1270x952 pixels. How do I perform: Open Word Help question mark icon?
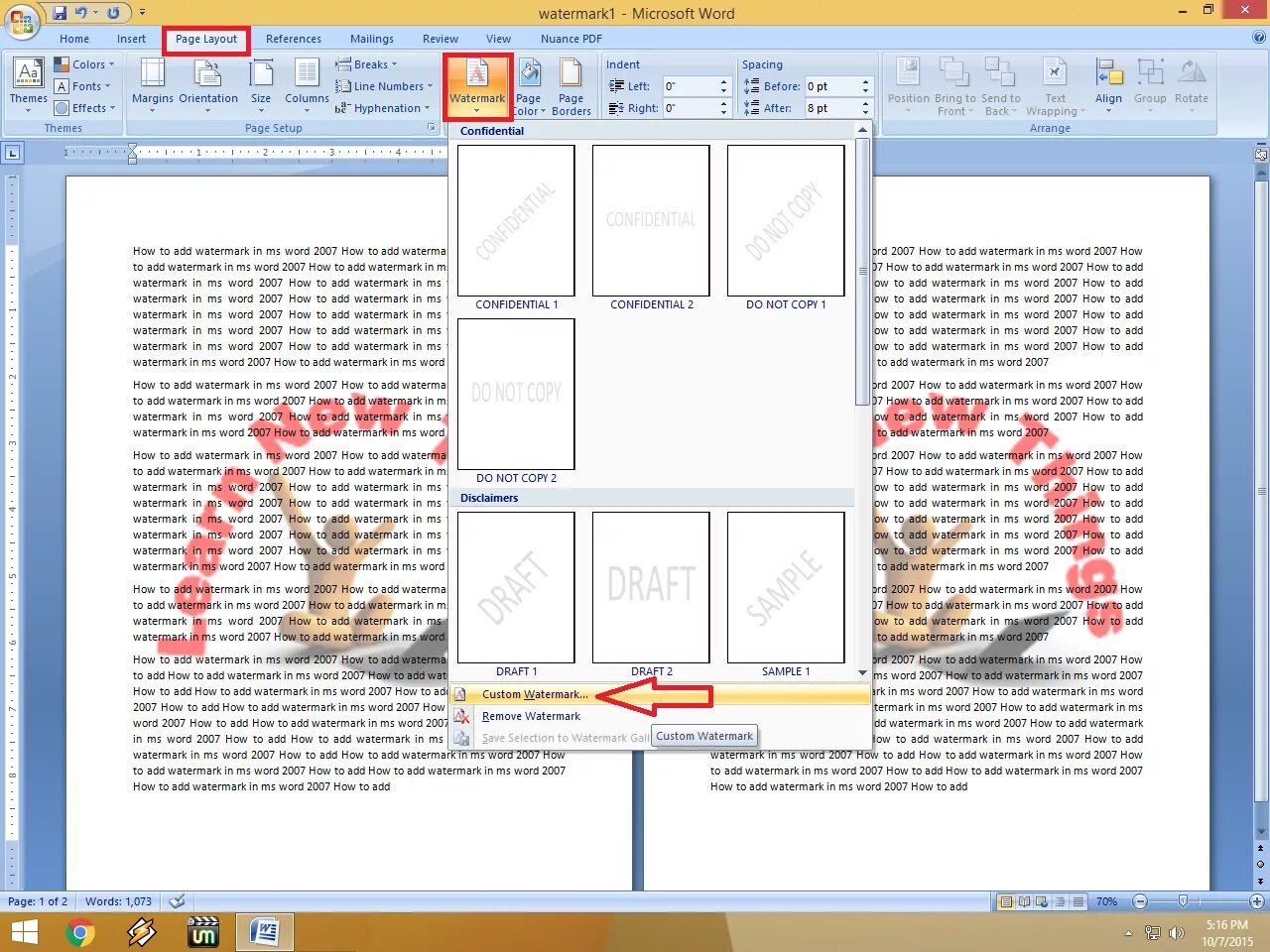[x=1259, y=38]
